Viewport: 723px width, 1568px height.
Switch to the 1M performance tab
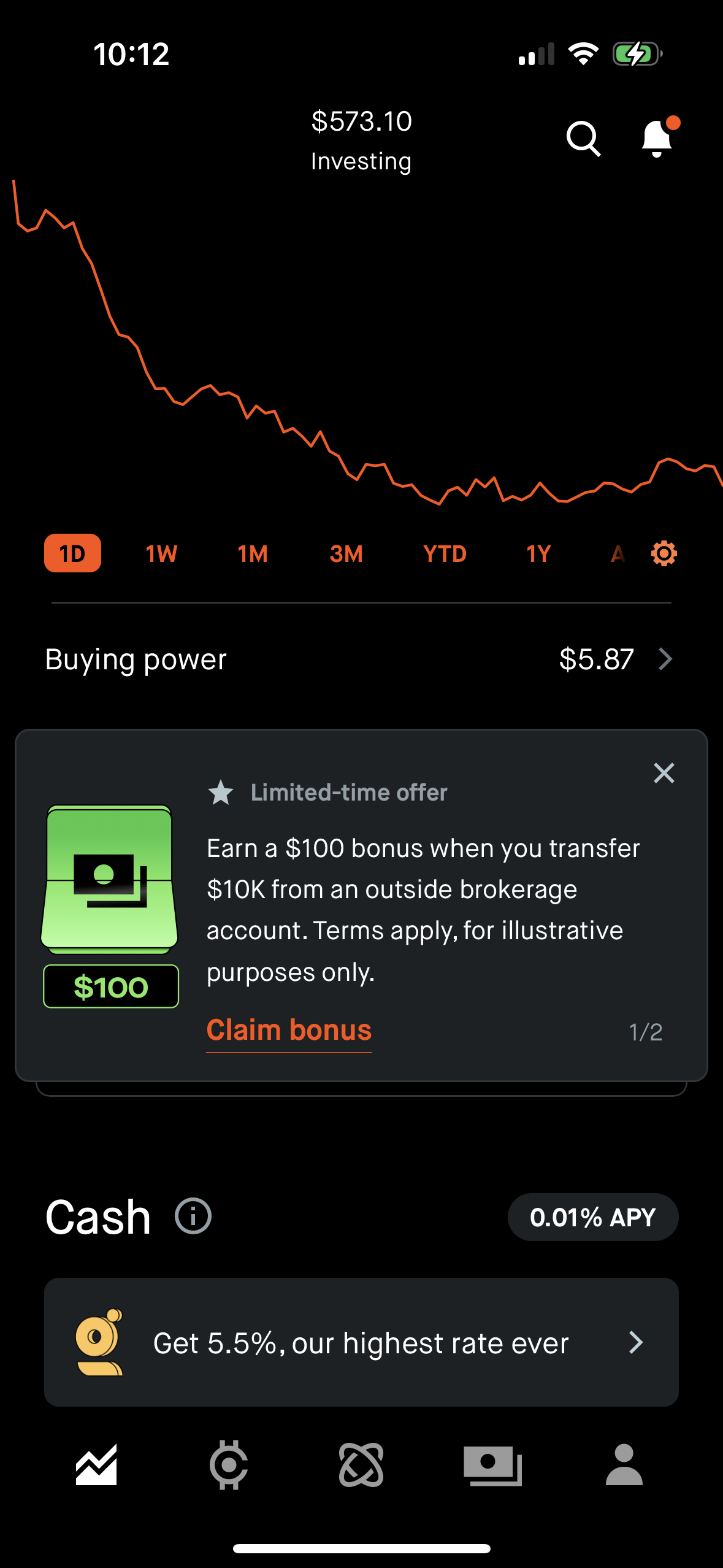click(252, 553)
